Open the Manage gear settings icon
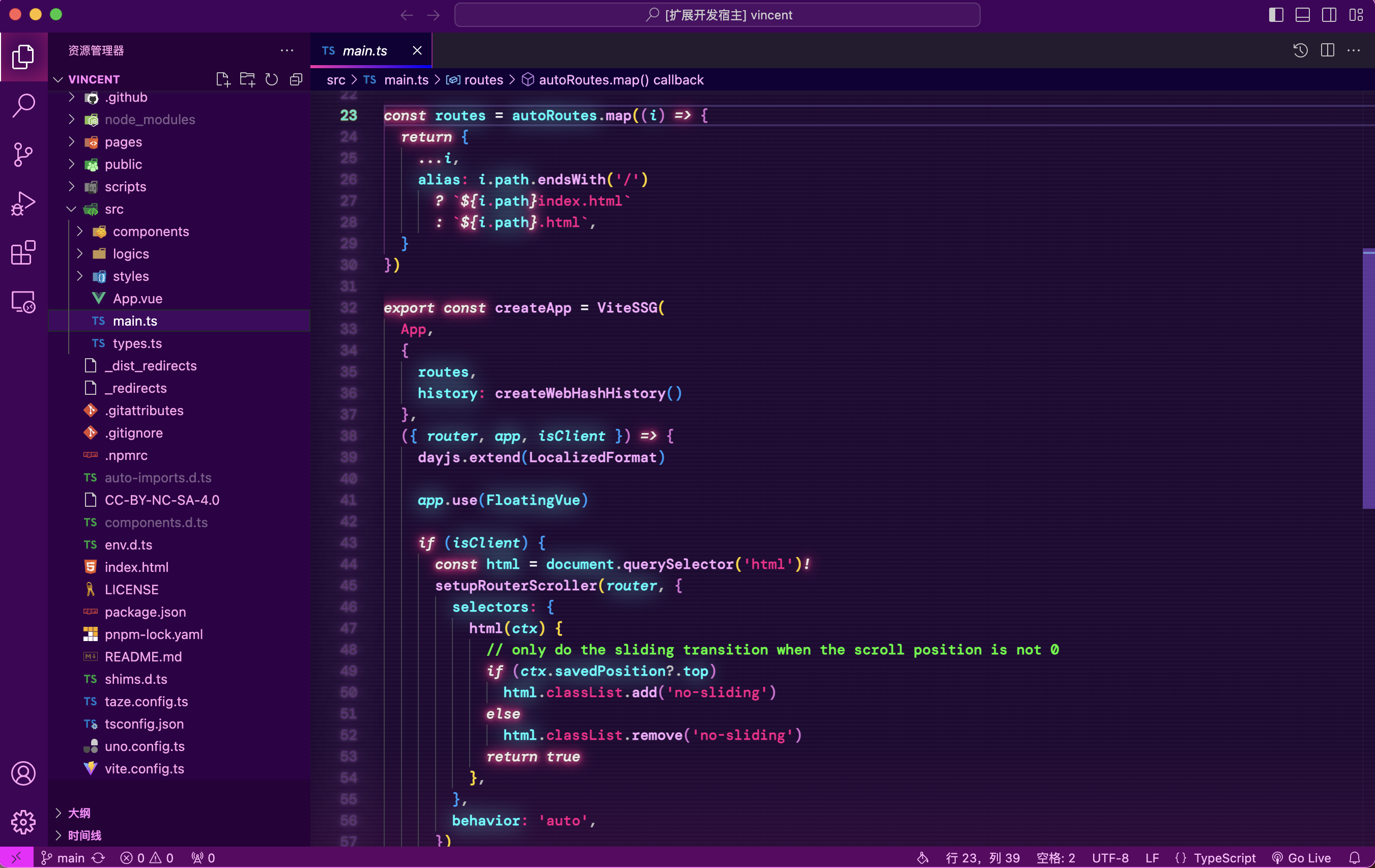The height and width of the screenshot is (868, 1375). [23, 822]
